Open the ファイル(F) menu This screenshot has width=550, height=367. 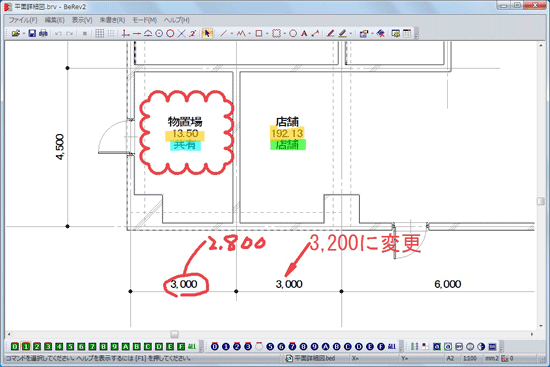(x=23, y=20)
